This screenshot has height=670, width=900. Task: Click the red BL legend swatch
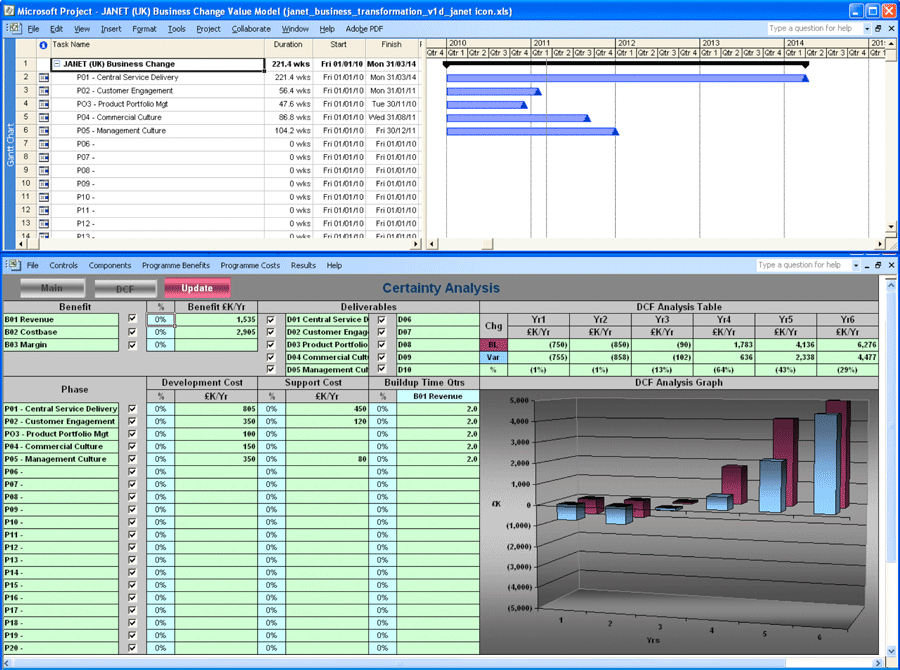point(494,344)
